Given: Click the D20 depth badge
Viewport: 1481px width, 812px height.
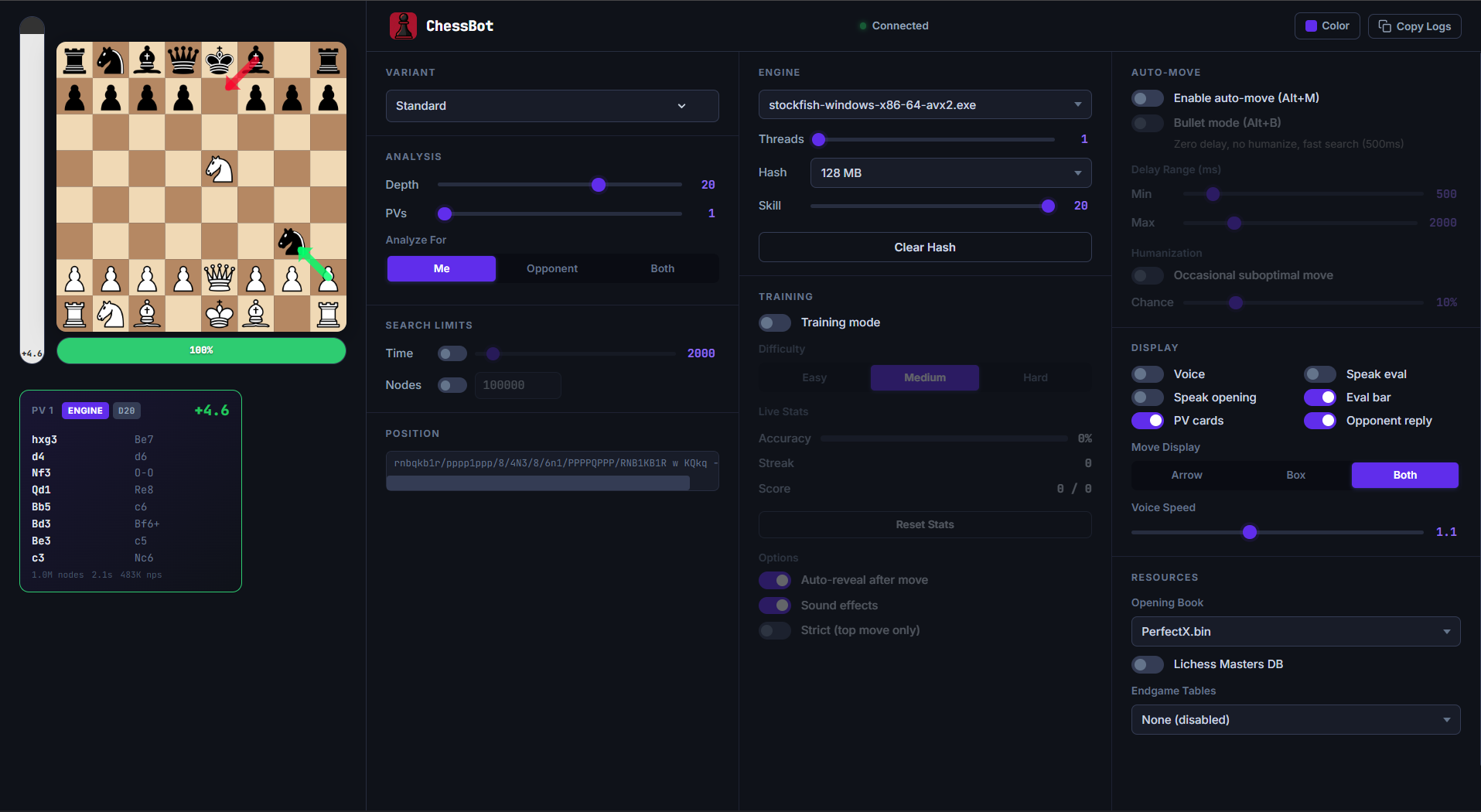Looking at the screenshot, I should pos(126,411).
